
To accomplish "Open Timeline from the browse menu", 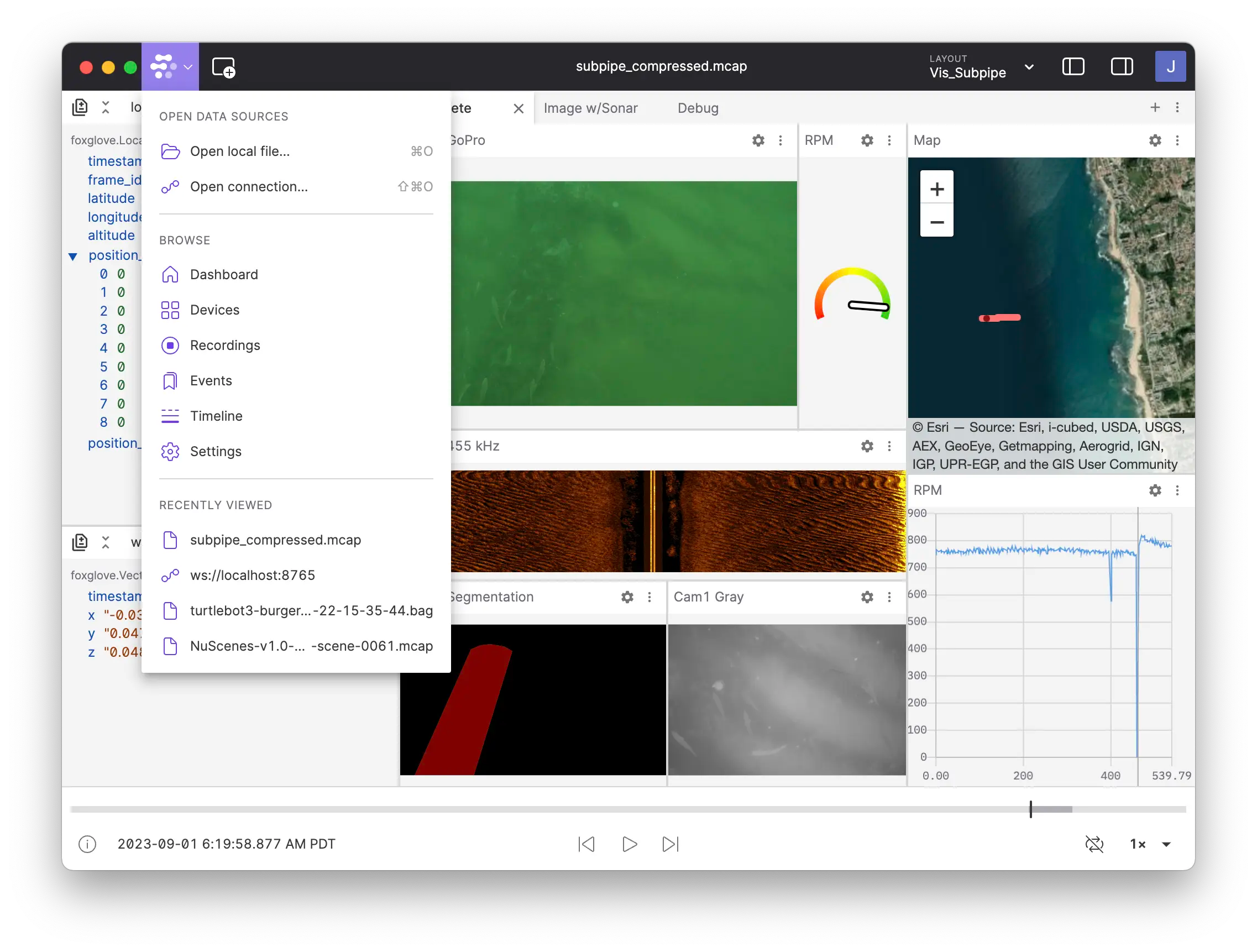I will click(296, 416).
